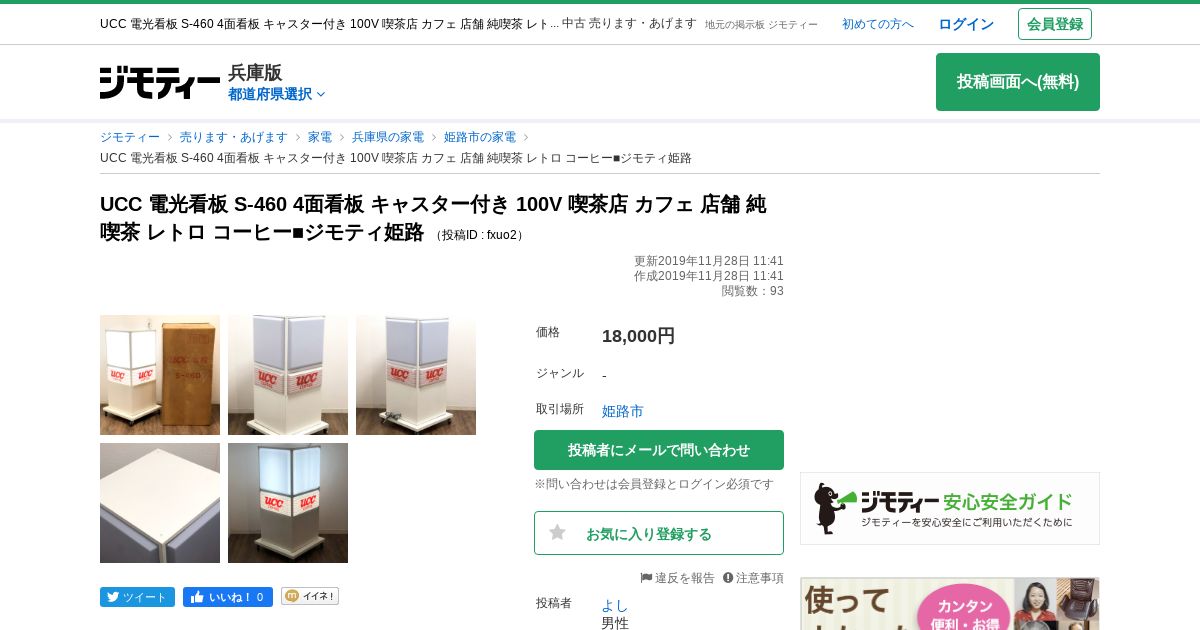Expand the 都道府県選択 dropdown
Image resolution: width=1200 pixels, height=630 pixels.
[x=277, y=94]
